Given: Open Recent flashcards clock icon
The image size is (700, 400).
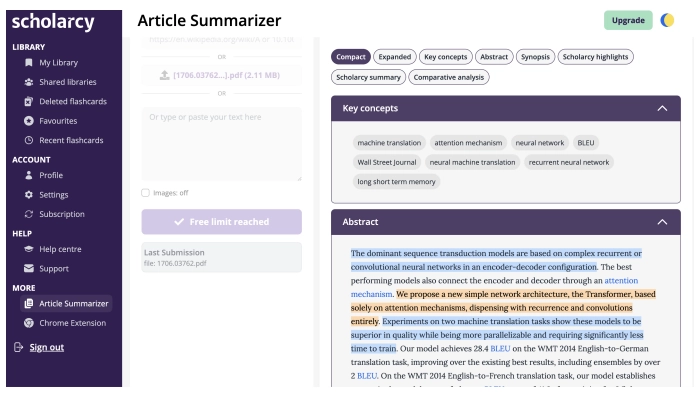Looking at the screenshot, I should click(29, 140).
